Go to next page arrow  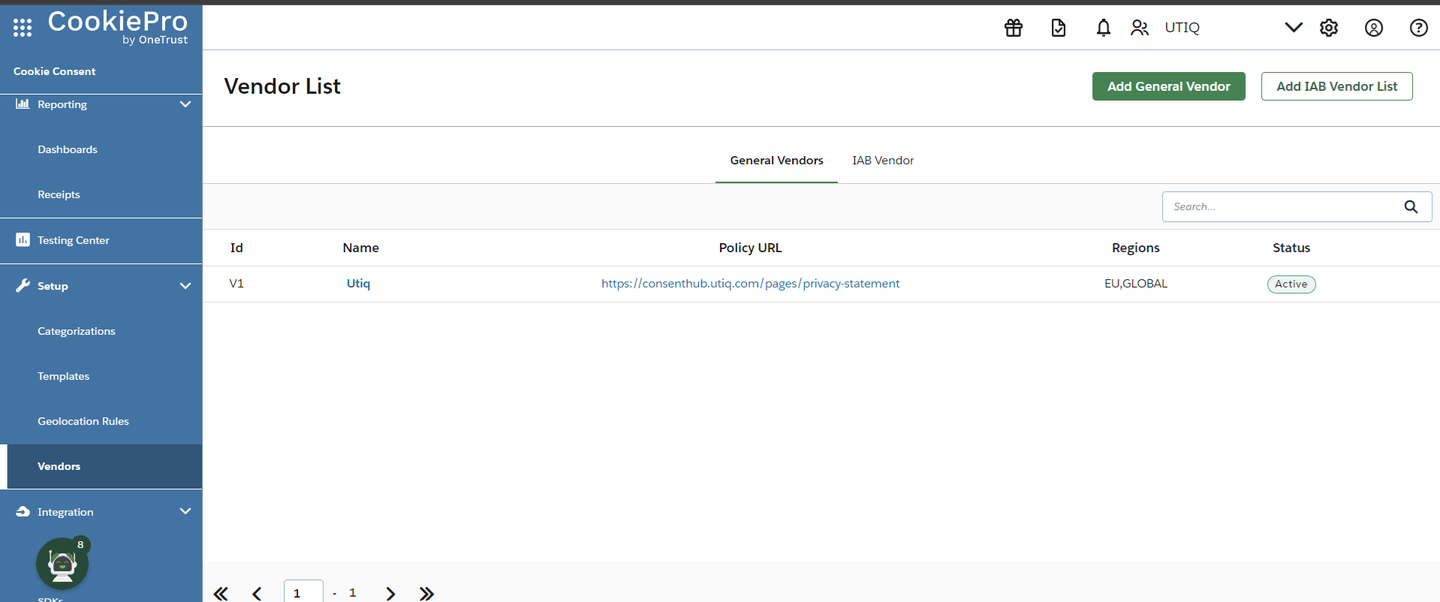click(391, 594)
